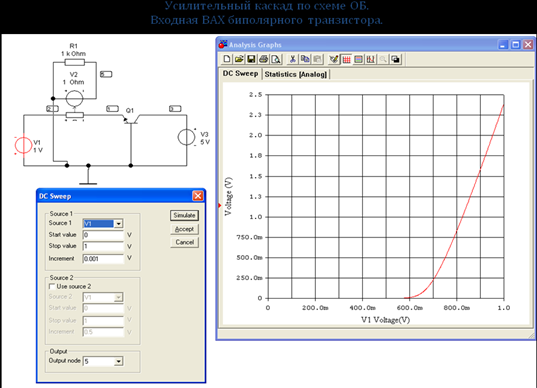Click the Increment field in Source 1
537x388 pixels.
tap(103, 259)
